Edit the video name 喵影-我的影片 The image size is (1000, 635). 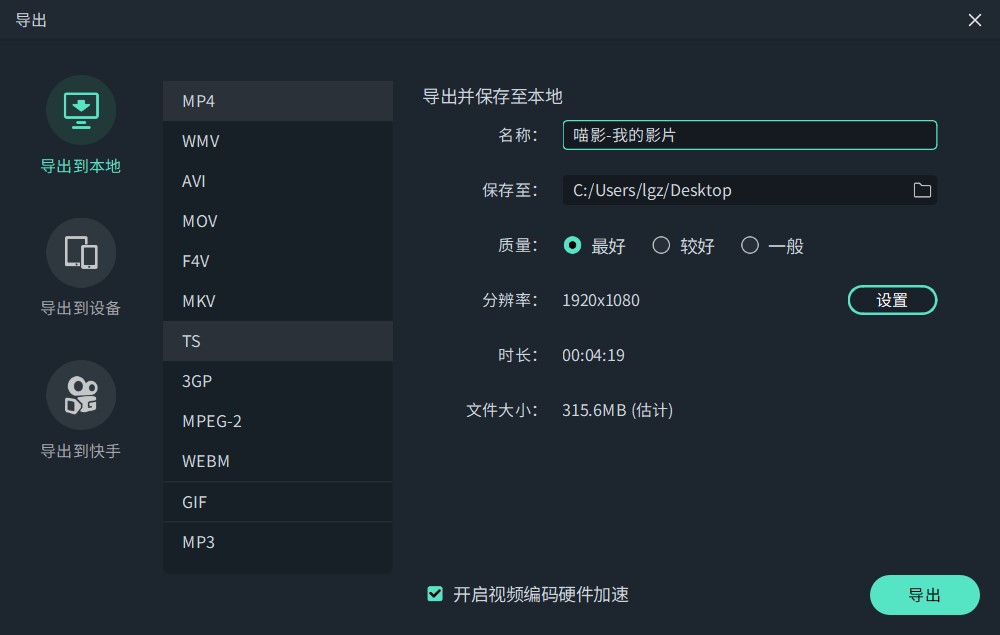point(750,134)
